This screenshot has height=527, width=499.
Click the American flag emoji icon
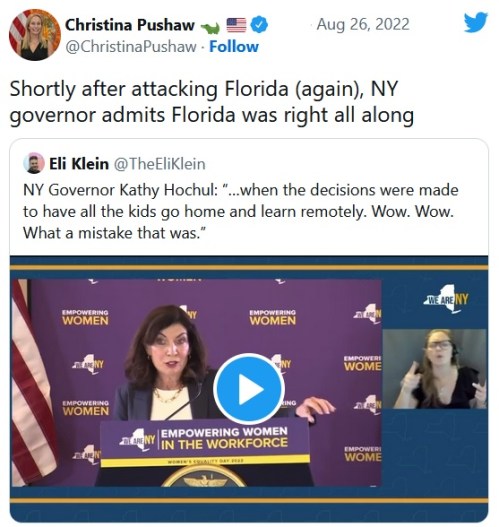point(236,25)
